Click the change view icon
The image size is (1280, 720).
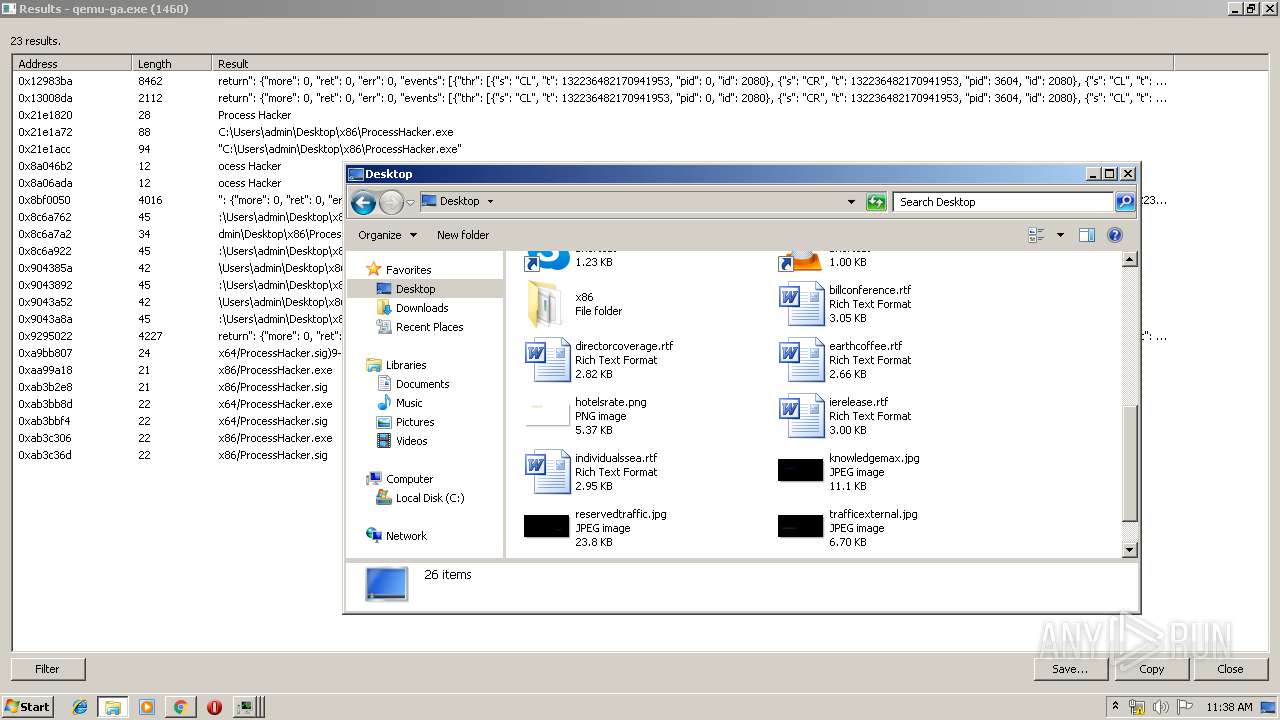click(1036, 235)
